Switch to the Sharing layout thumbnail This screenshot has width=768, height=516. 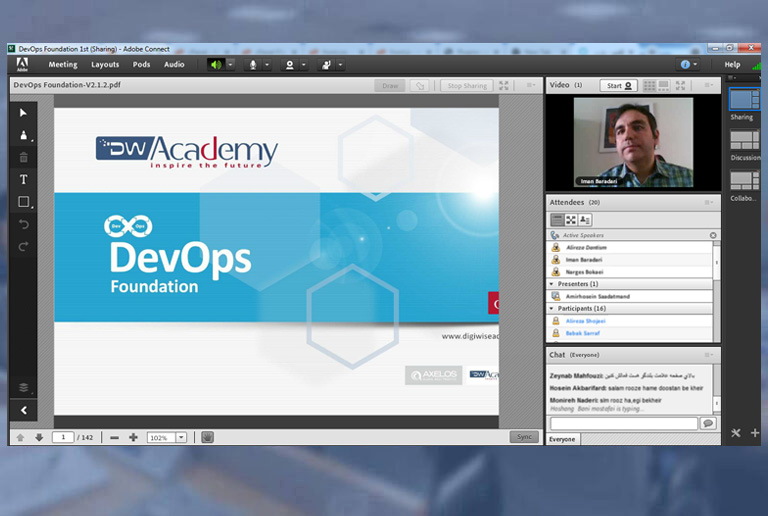744,99
